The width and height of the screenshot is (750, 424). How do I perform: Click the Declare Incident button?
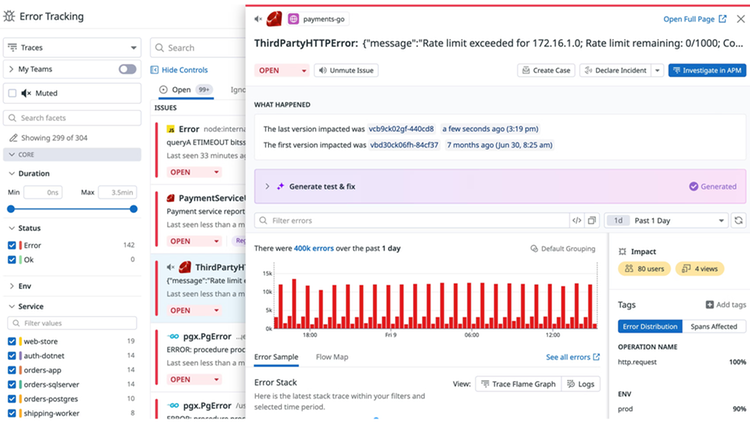tap(616, 70)
